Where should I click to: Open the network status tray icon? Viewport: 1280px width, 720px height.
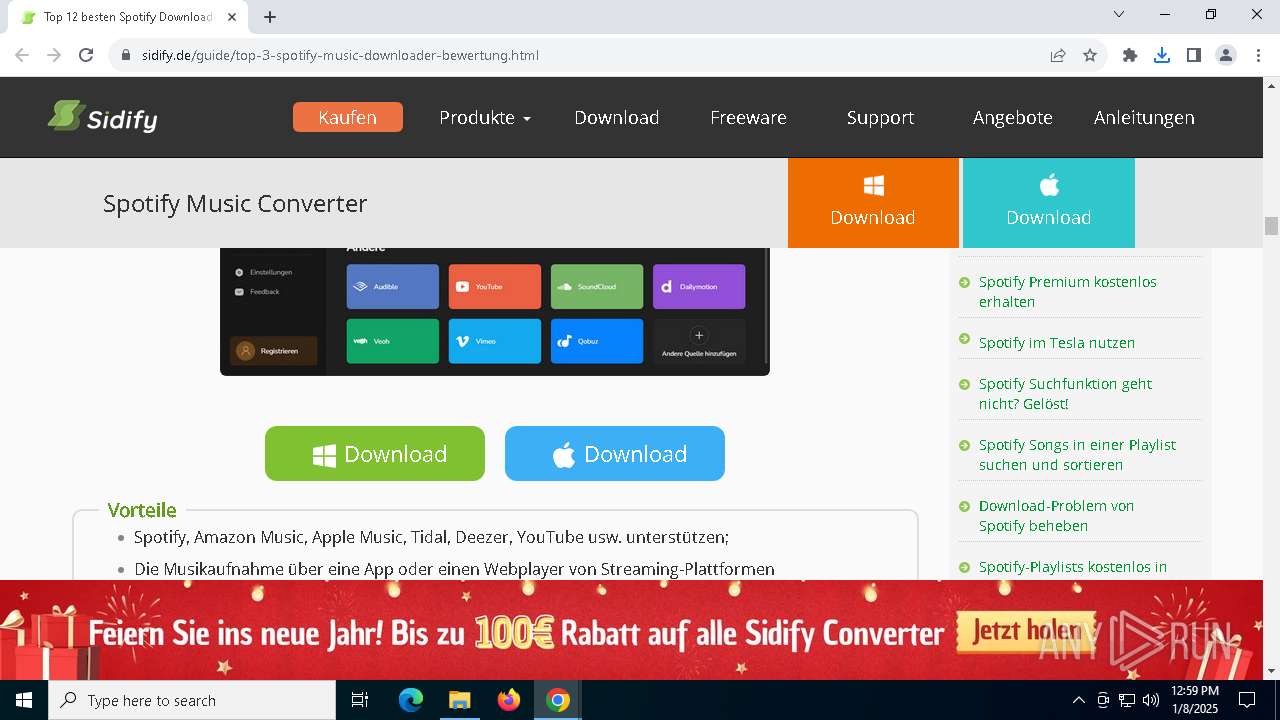click(x=1126, y=700)
